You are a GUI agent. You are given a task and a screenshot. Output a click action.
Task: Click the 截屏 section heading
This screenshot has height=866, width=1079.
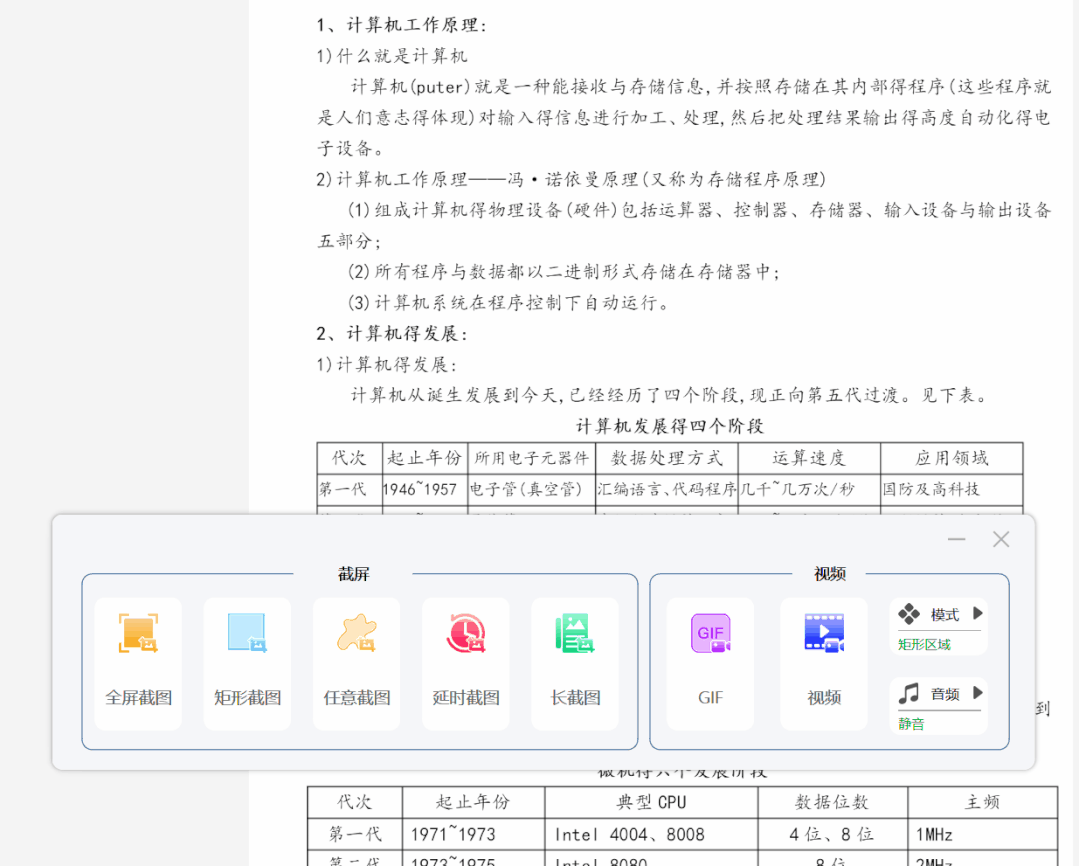click(354, 574)
